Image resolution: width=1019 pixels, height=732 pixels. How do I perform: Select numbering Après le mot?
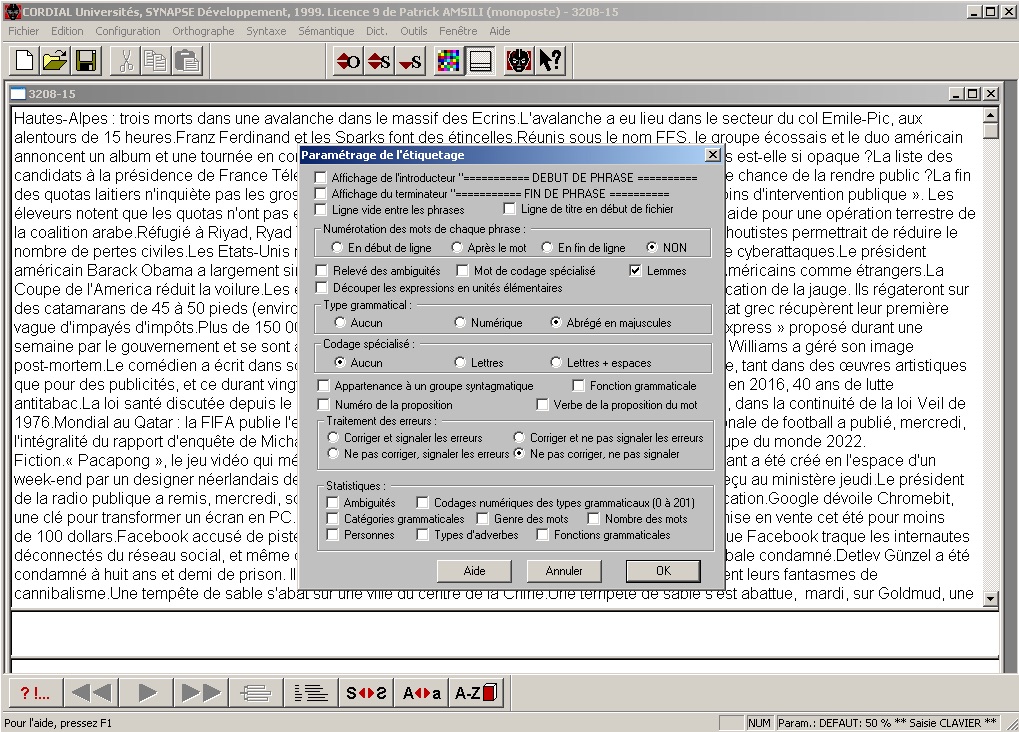tap(457, 247)
